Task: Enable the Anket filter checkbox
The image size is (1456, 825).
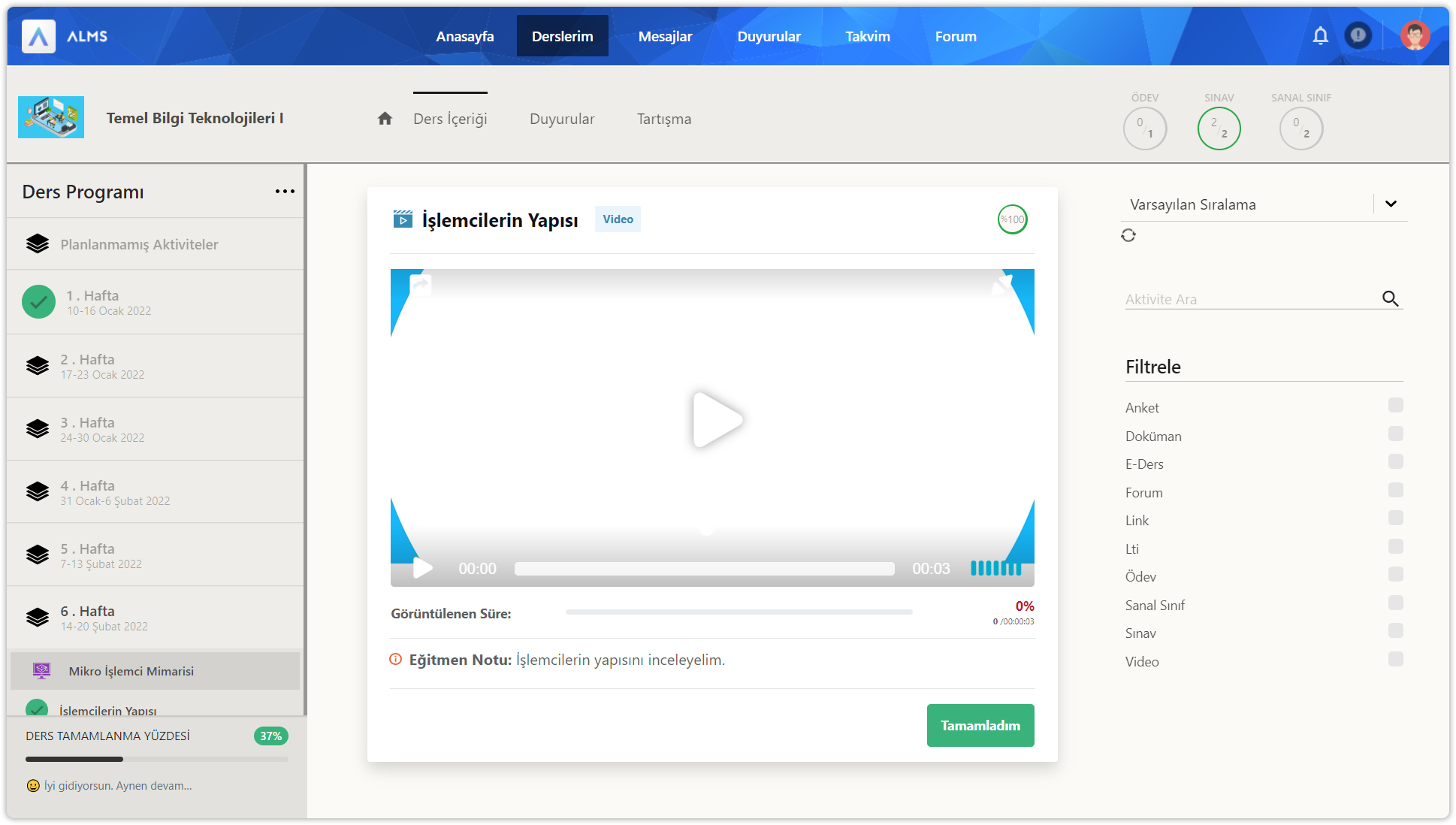Action: (1395, 406)
